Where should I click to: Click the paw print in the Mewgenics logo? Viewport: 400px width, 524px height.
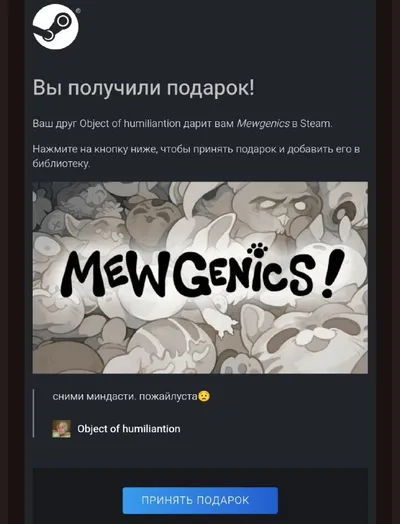tap(257, 249)
